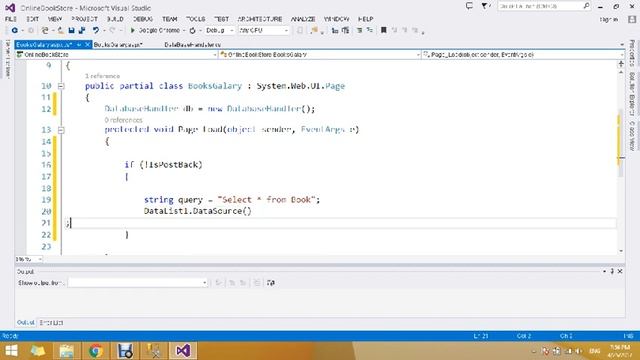Click the feedback speech bubble icon

coord(469,6)
